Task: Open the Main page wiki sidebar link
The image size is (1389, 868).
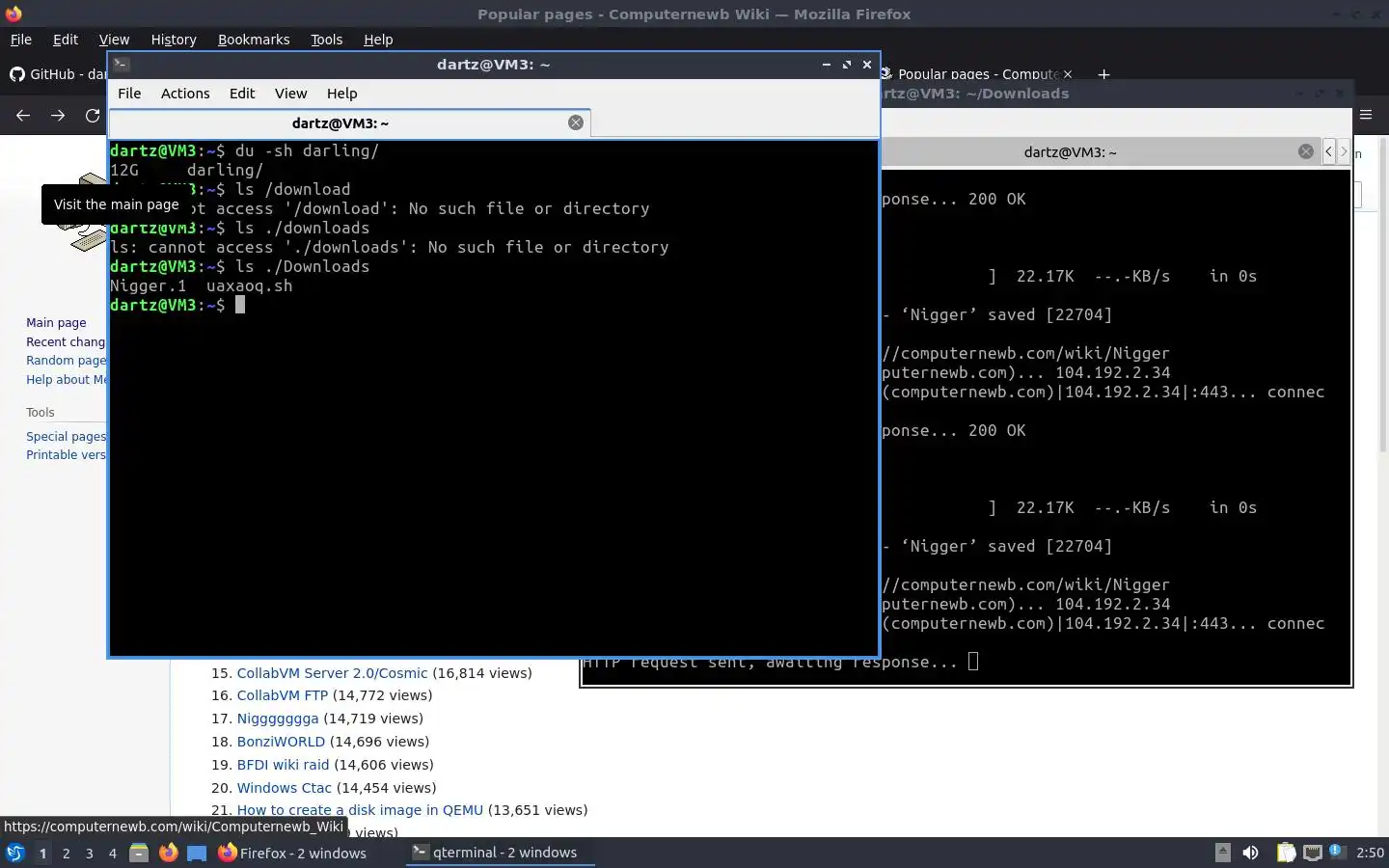Action: pyautogui.click(x=56, y=323)
